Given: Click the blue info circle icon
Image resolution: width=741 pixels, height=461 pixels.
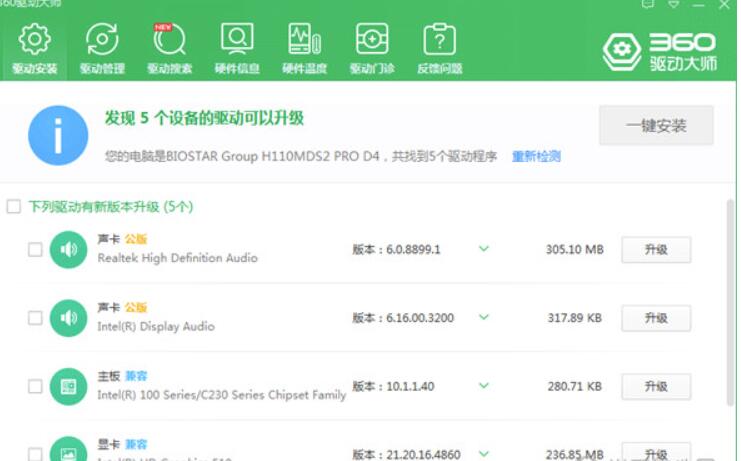Looking at the screenshot, I should [x=58, y=136].
